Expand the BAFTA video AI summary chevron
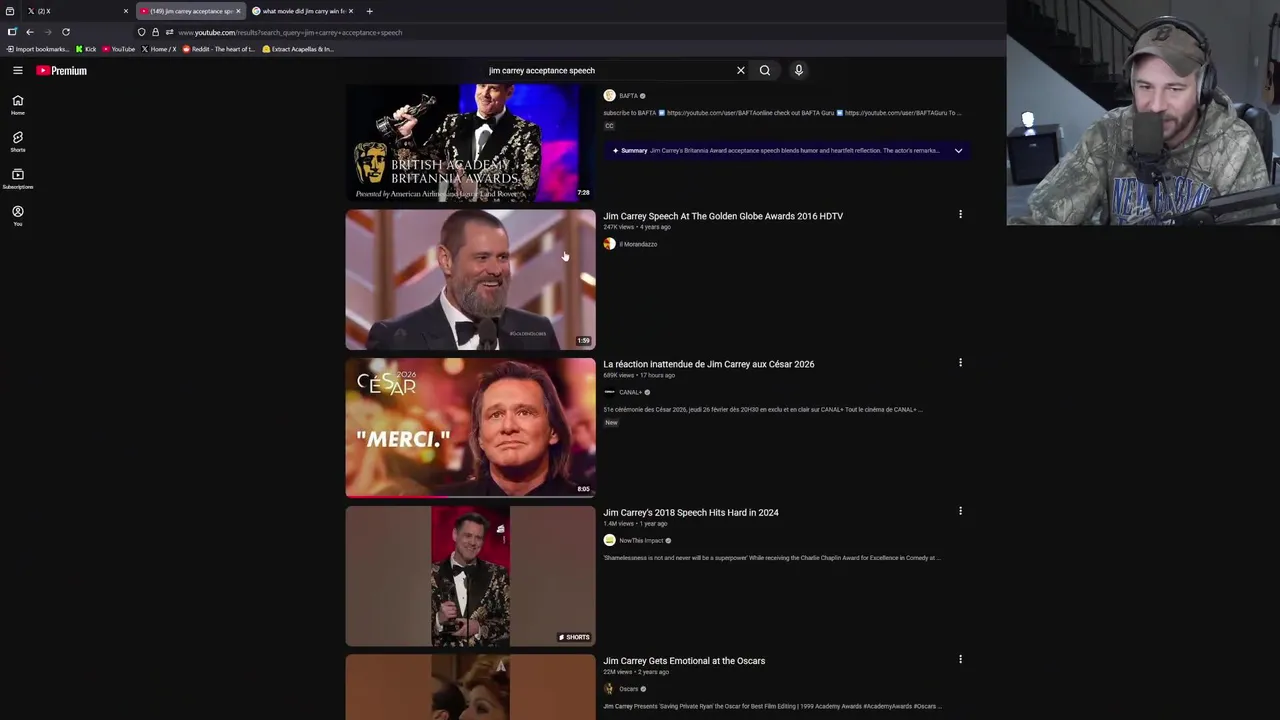1280x720 pixels. pyautogui.click(x=958, y=151)
